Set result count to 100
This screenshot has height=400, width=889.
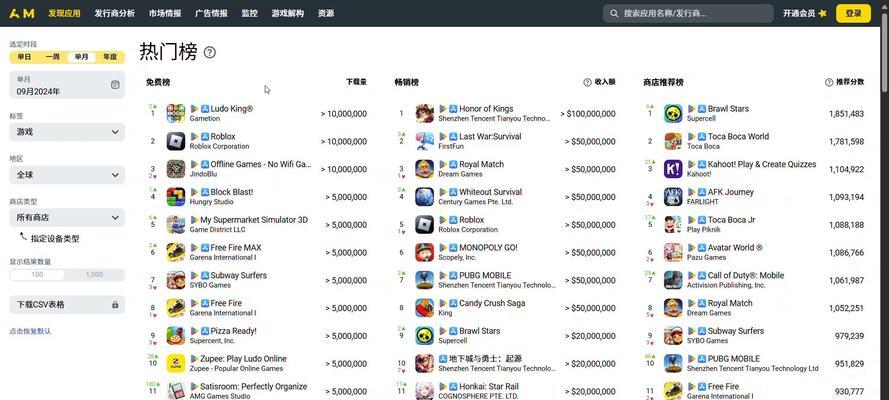click(37, 275)
